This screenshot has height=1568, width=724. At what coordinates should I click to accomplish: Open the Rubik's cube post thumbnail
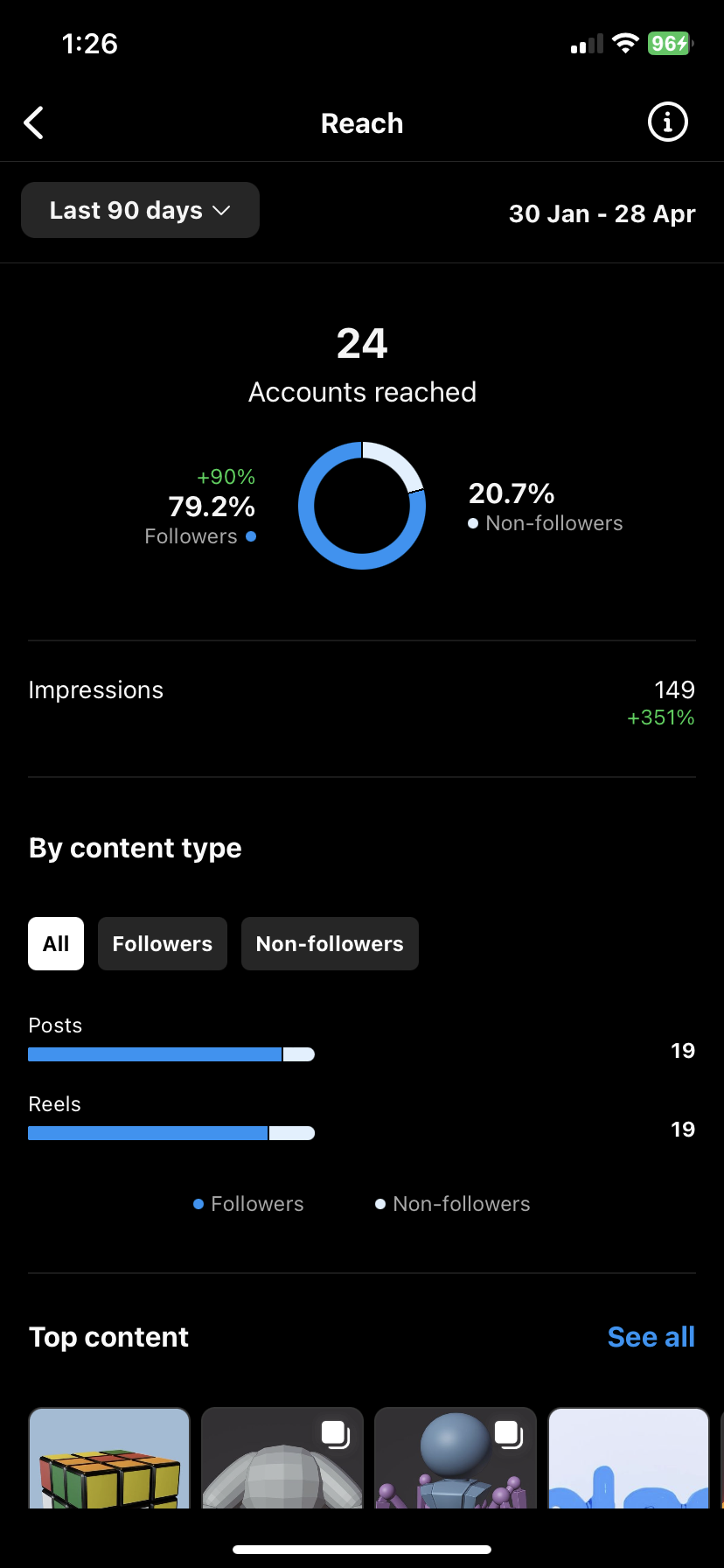pos(109,1458)
